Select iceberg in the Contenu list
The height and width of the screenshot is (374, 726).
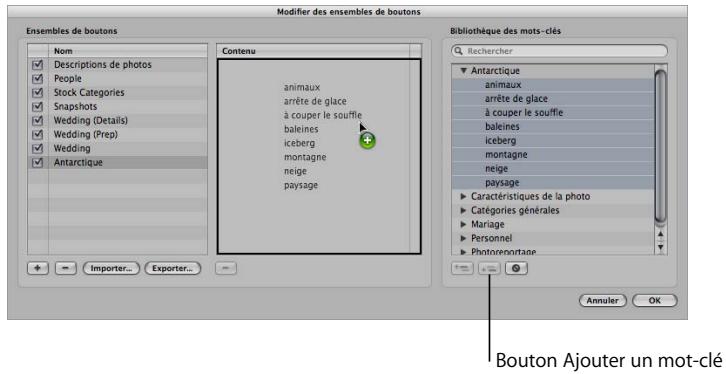299,143
